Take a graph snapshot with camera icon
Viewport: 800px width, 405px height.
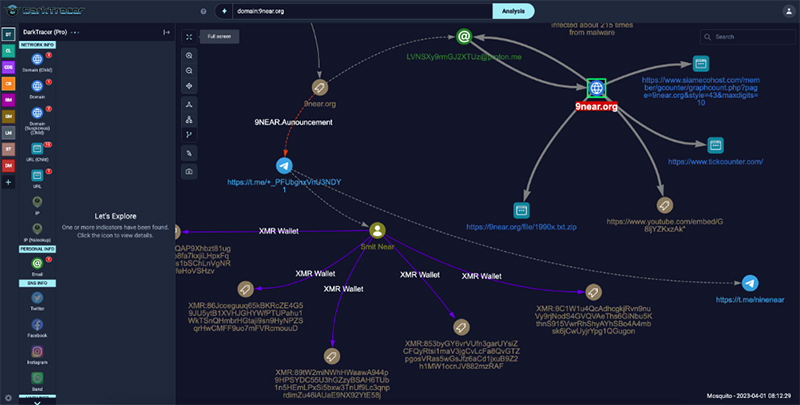click(x=188, y=172)
